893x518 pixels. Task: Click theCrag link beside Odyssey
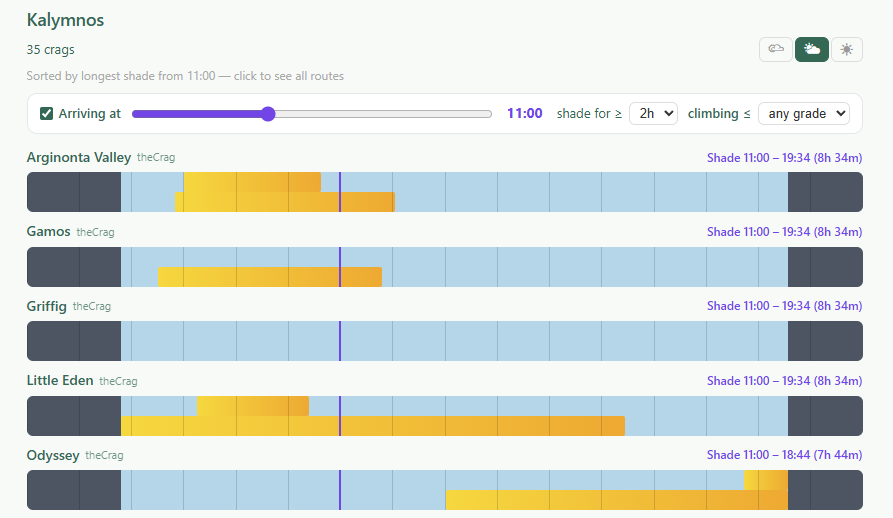coord(104,455)
